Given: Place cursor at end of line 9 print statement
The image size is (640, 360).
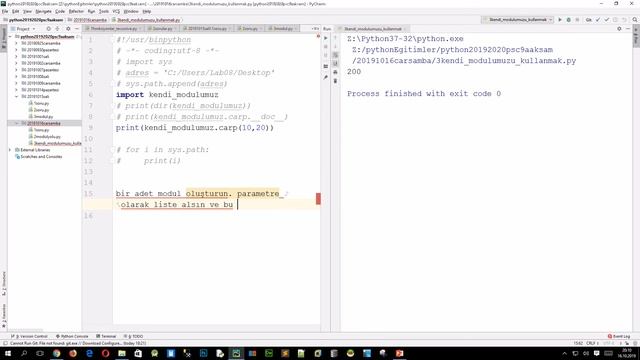Looking at the screenshot, I should pyautogui.click(x=274, y=128).
